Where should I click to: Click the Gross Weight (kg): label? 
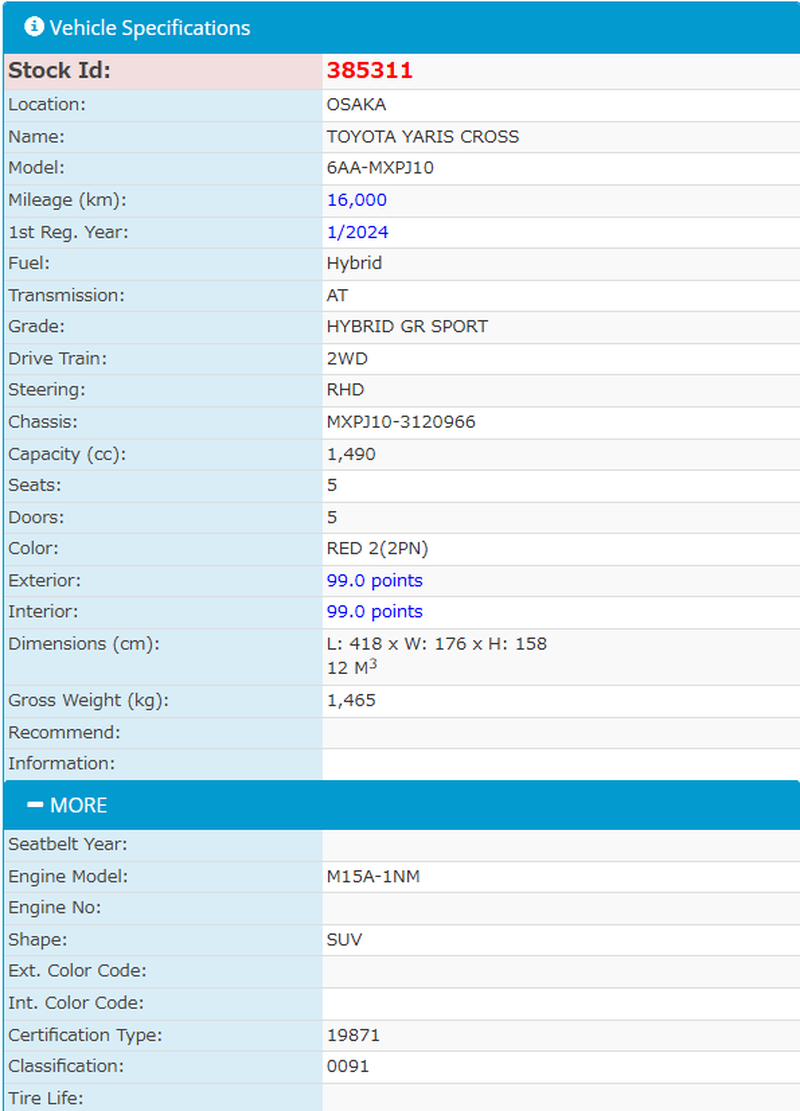(89, 700)
